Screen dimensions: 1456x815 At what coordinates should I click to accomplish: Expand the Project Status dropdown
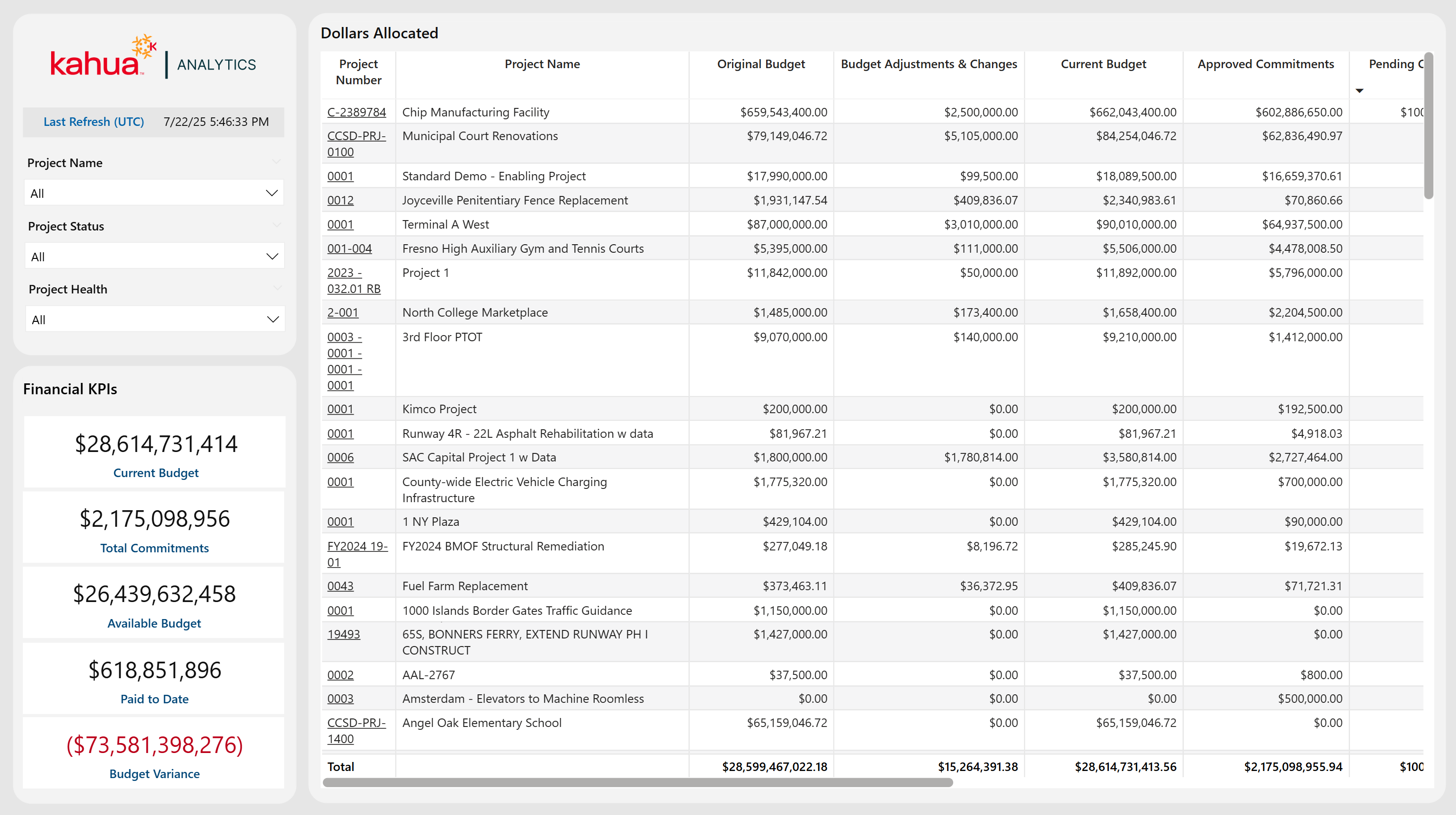(x=154, y=257)
